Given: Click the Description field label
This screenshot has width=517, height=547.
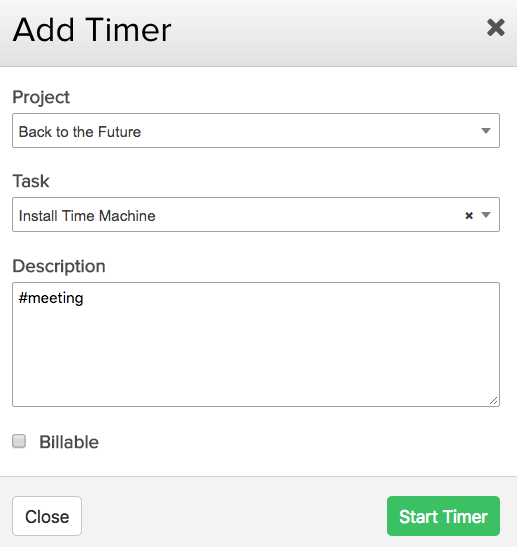Looking at the screenshot, I should click(x=59, y=267).
